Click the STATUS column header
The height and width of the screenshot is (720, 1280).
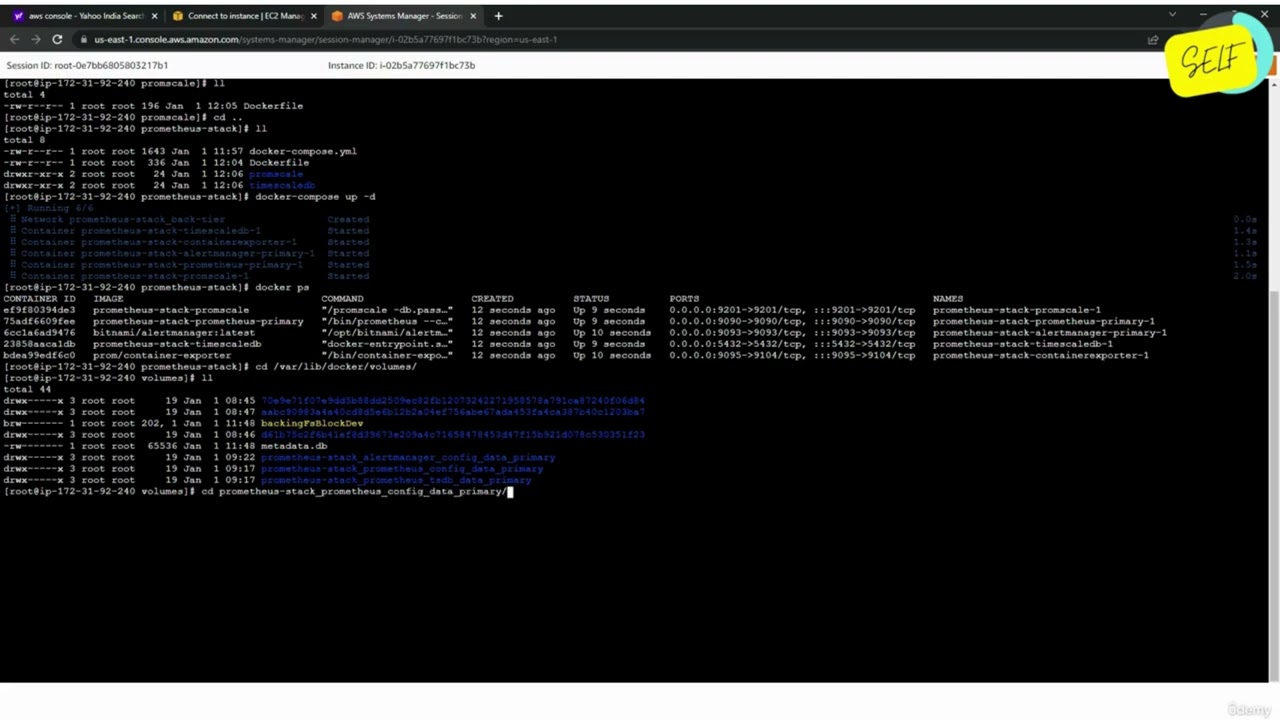tap(591, 299)
